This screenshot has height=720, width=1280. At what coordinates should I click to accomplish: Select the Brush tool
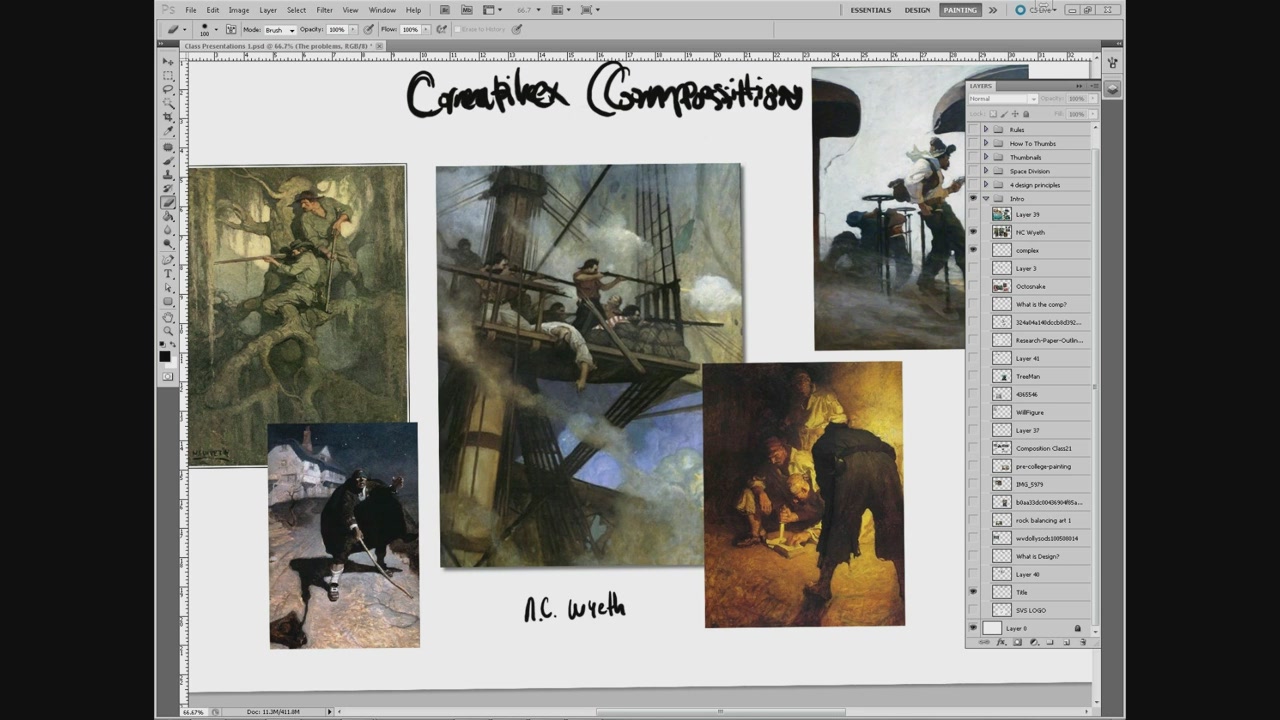click(169, 161)
